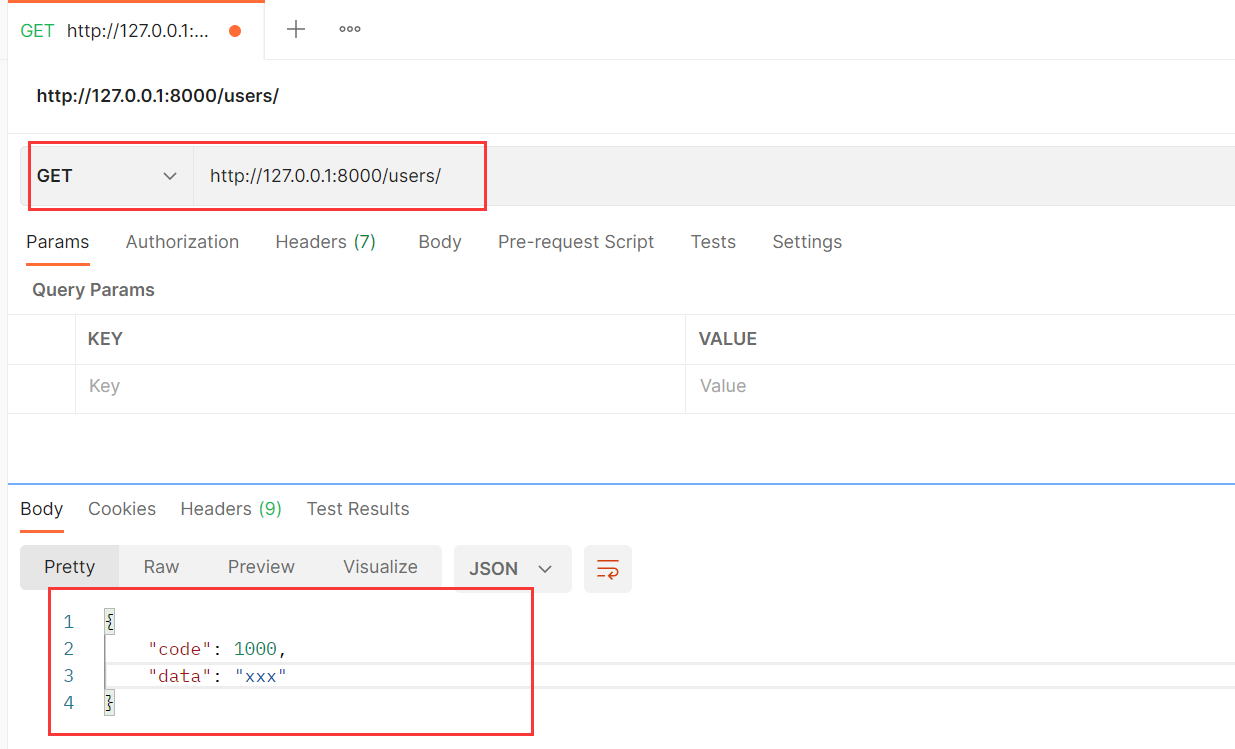Open the JSON format dropdown

(512, 569)
